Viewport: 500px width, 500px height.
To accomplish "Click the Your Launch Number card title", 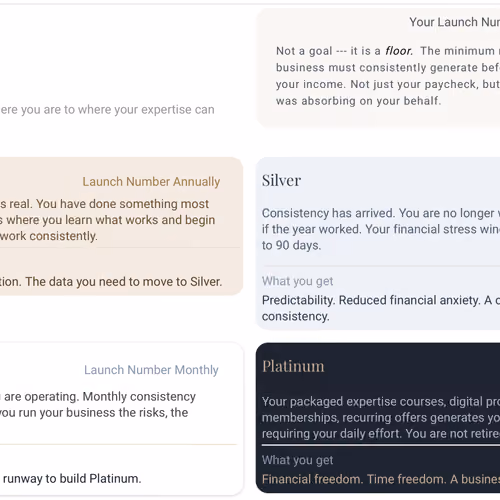I will click(x=455, y=22).
